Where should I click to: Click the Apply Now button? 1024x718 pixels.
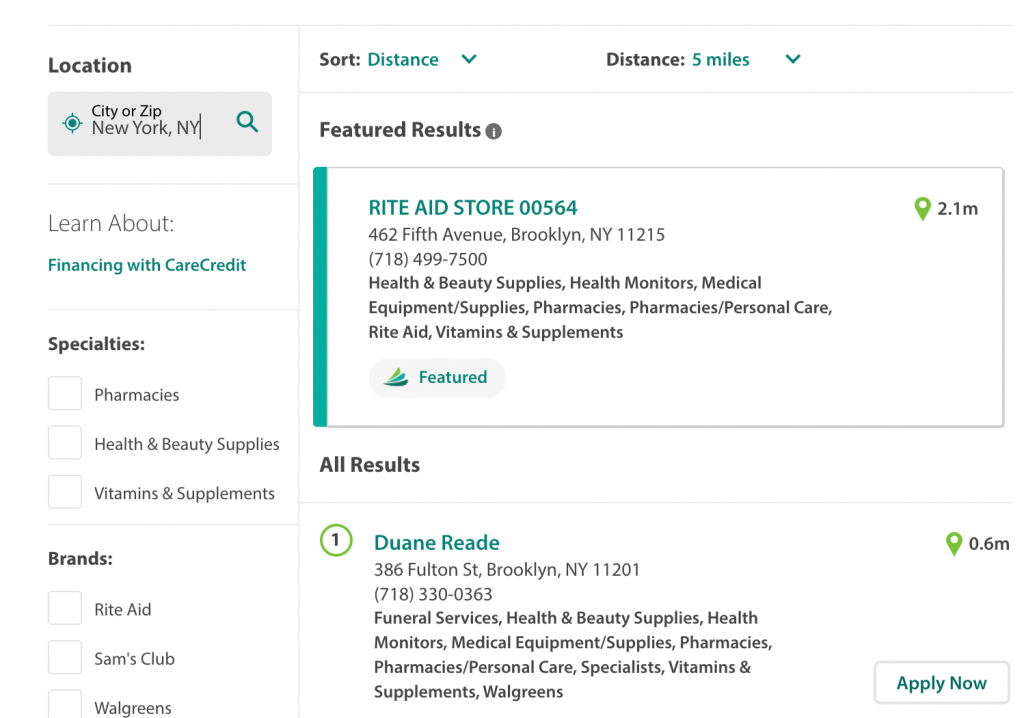pos(942,683)
